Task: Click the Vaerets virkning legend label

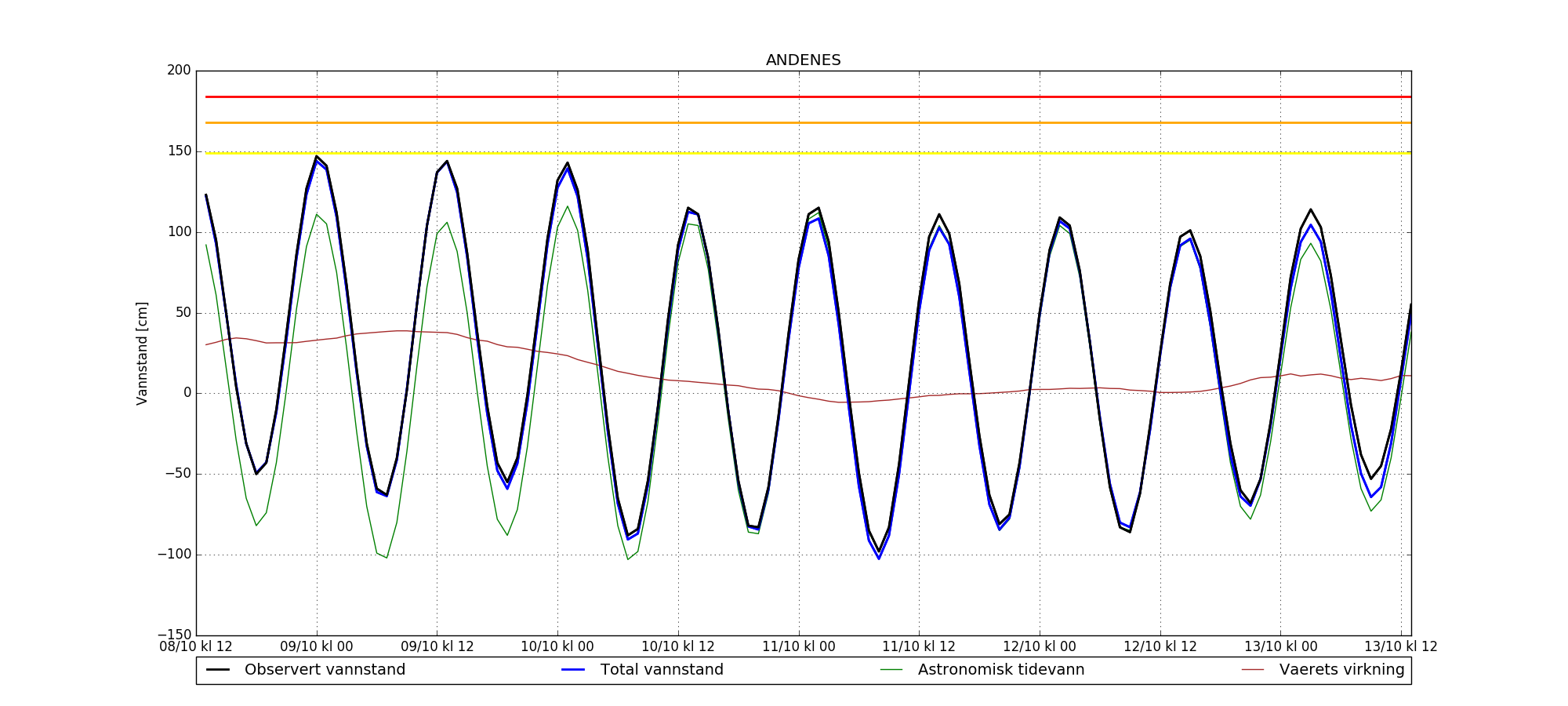Action: pos(1341,670)
